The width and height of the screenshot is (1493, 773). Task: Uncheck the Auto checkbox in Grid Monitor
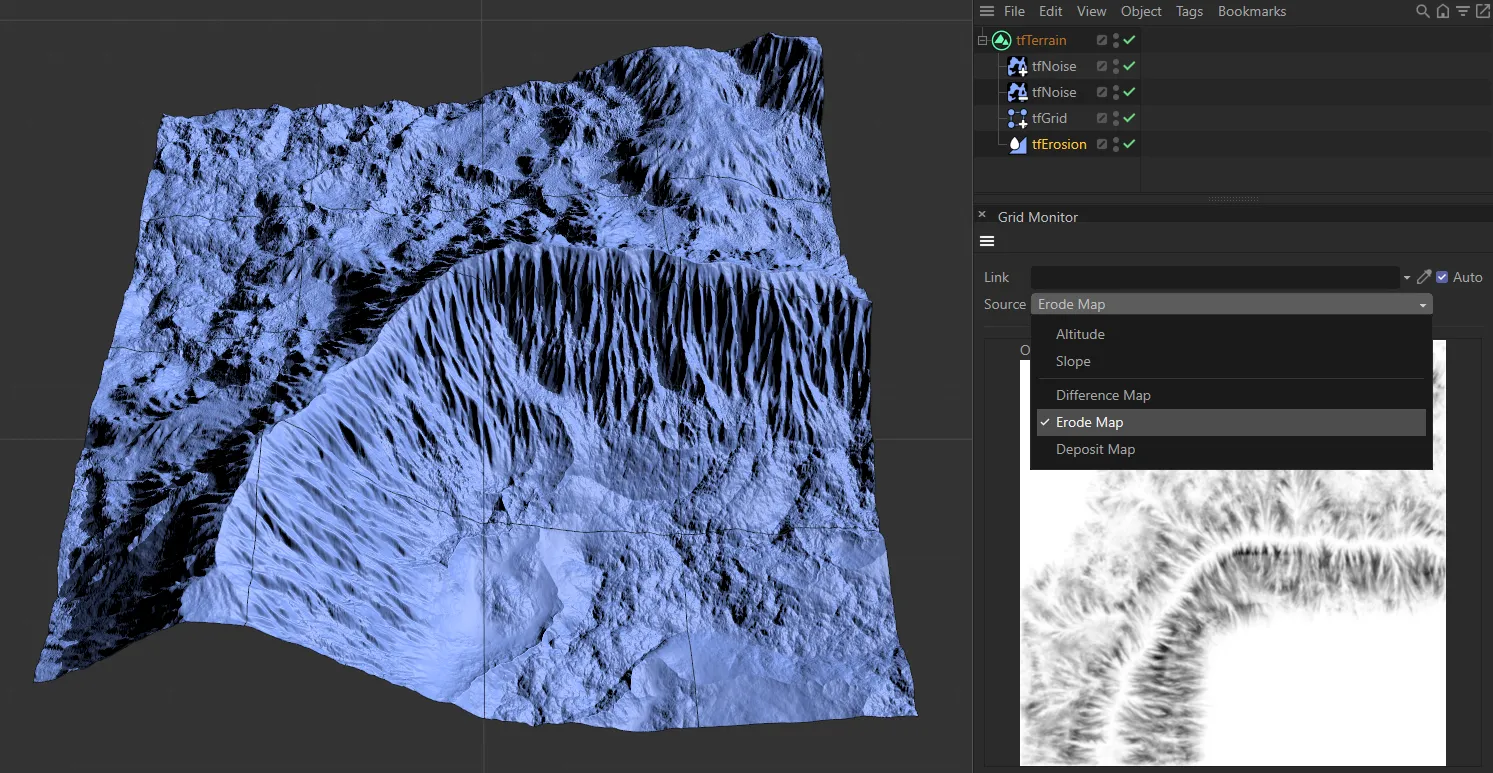coord(1442,277)
